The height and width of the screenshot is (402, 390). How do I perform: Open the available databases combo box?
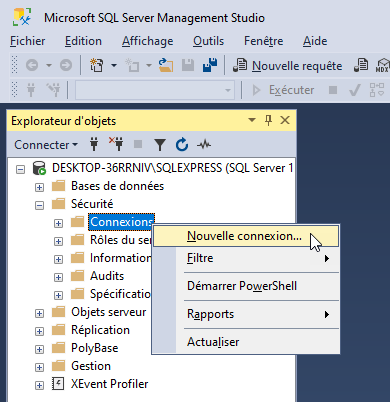tap(155, 90)
